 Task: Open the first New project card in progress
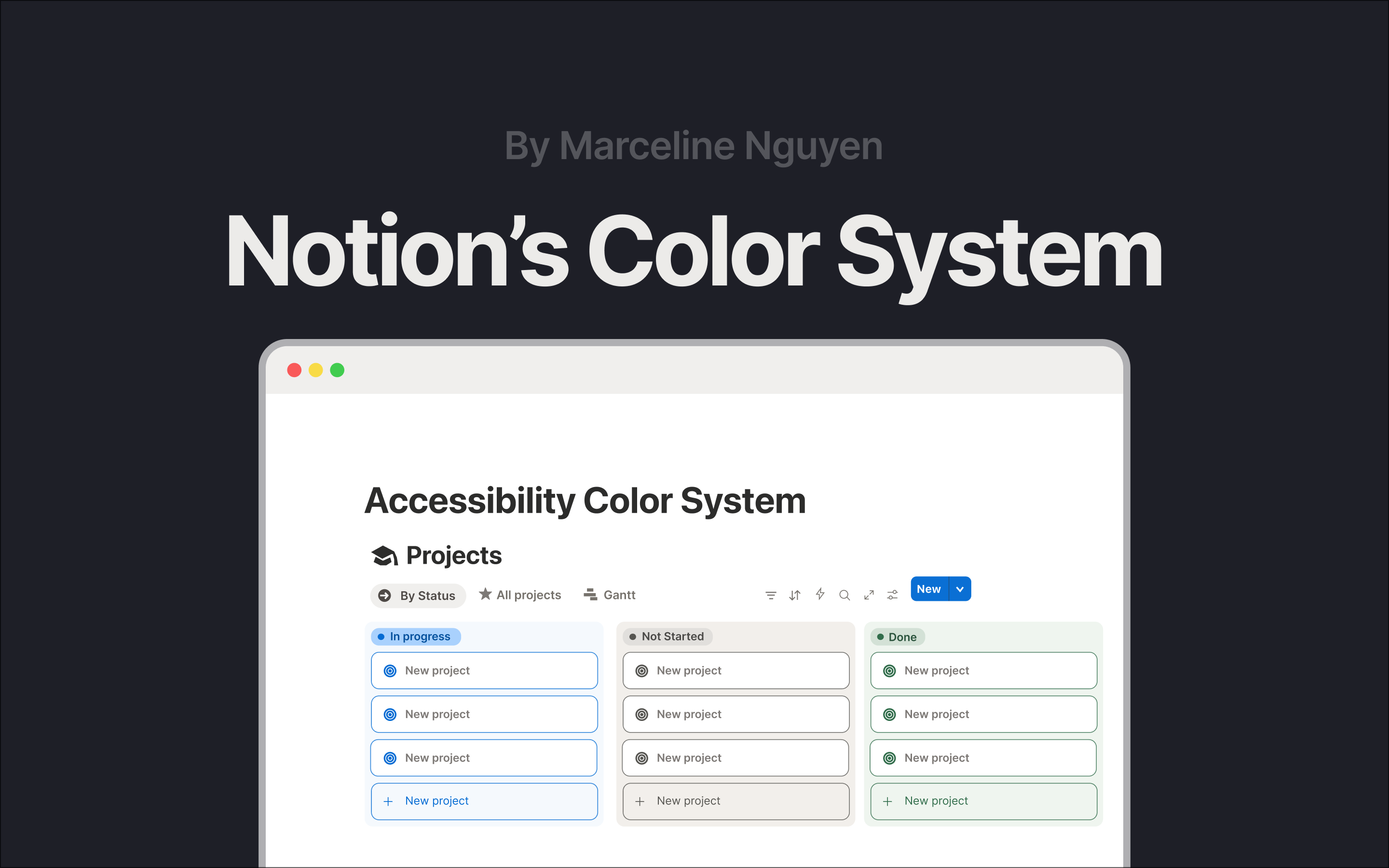pyautogui.click(x=484, y=670)
